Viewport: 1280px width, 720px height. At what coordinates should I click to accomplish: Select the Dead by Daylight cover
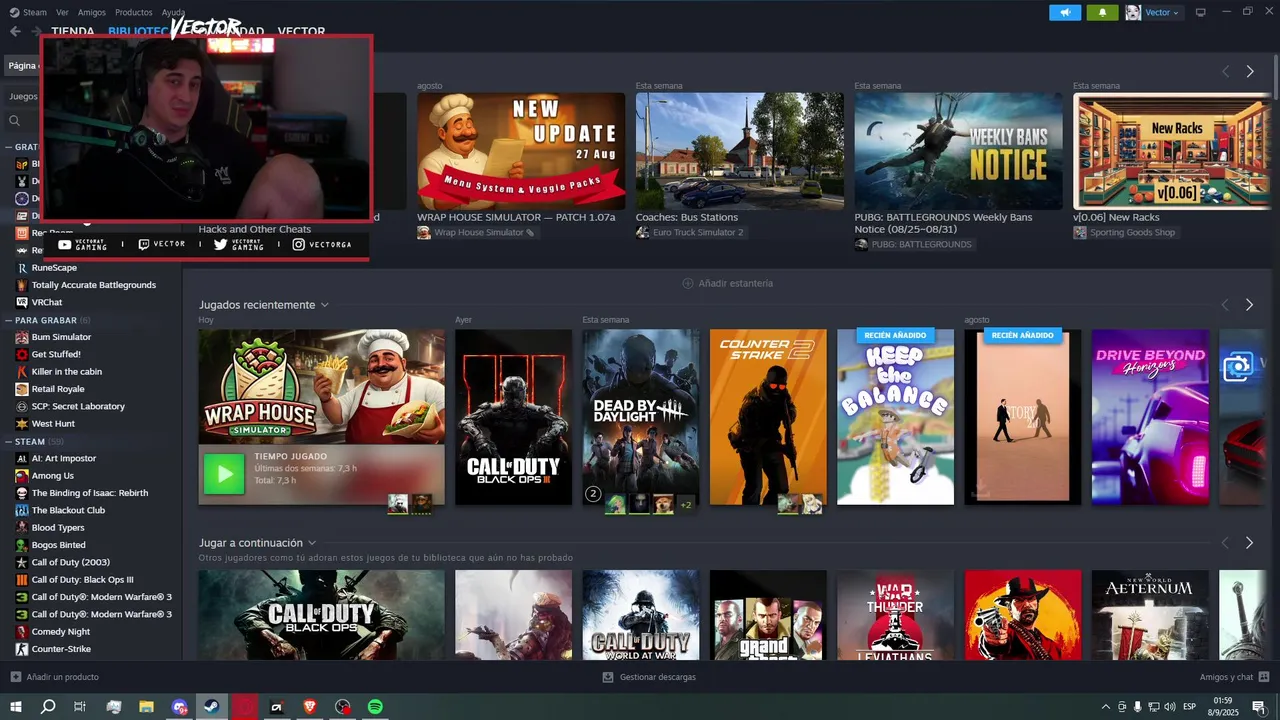point(641,417)
